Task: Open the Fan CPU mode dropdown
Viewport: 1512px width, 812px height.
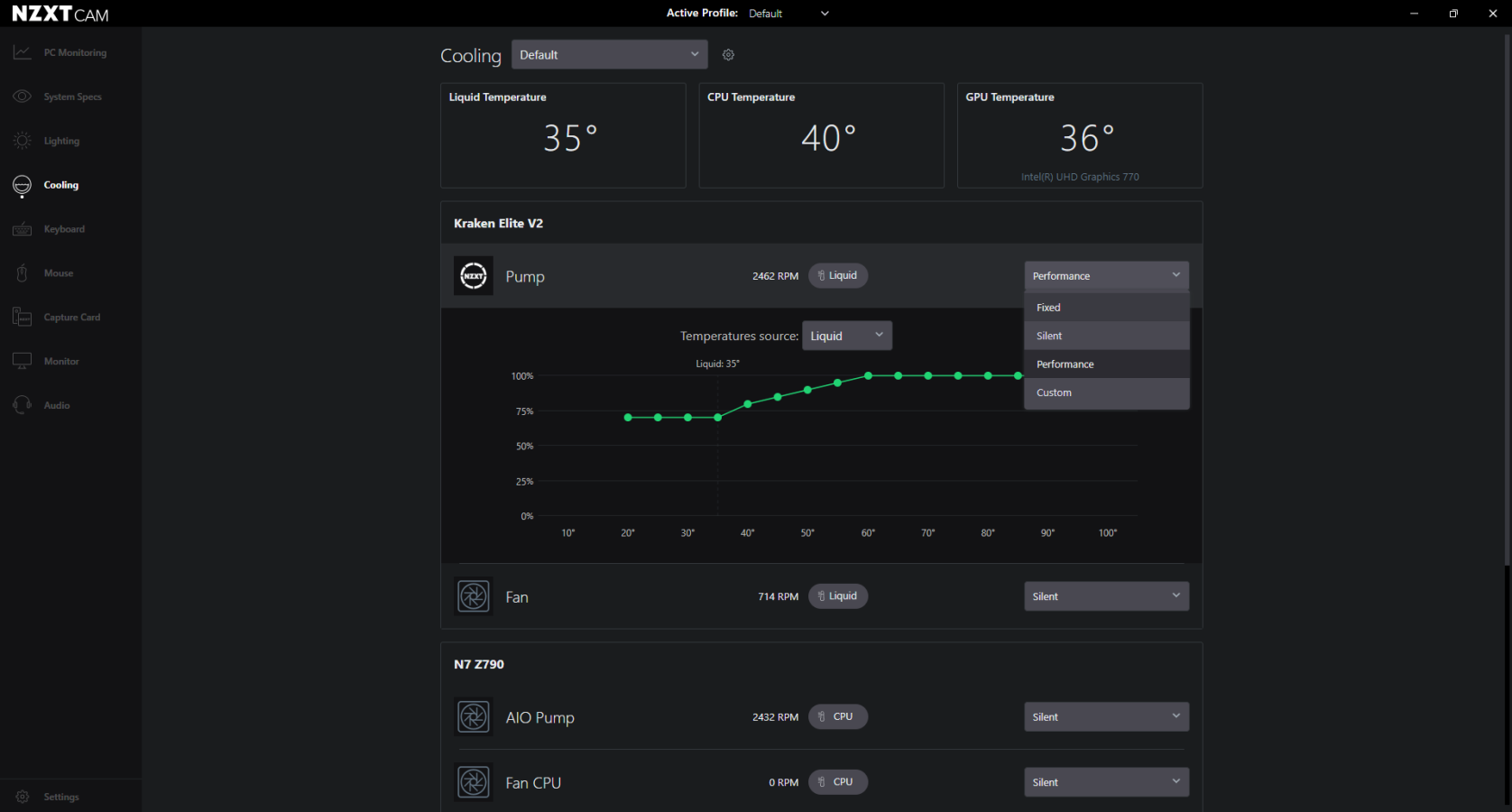Action: coord(1106,782)
